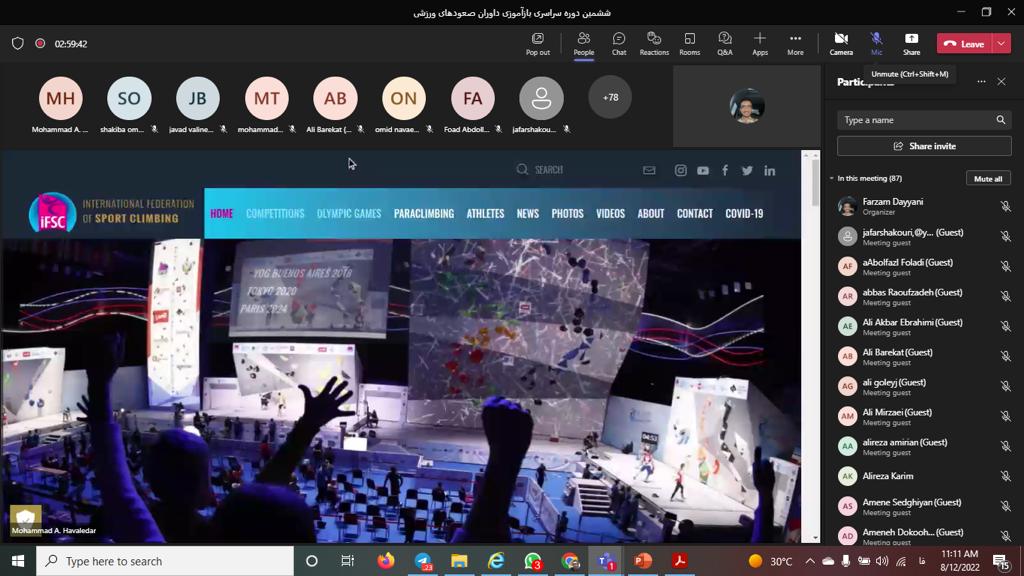Screen dimensions: 1024x576
Task: Open Telegram from the taskbar
Action: coord(423,561)
